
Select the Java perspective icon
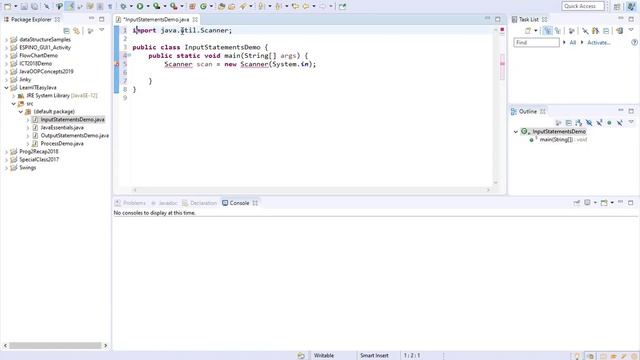[631, 6]
